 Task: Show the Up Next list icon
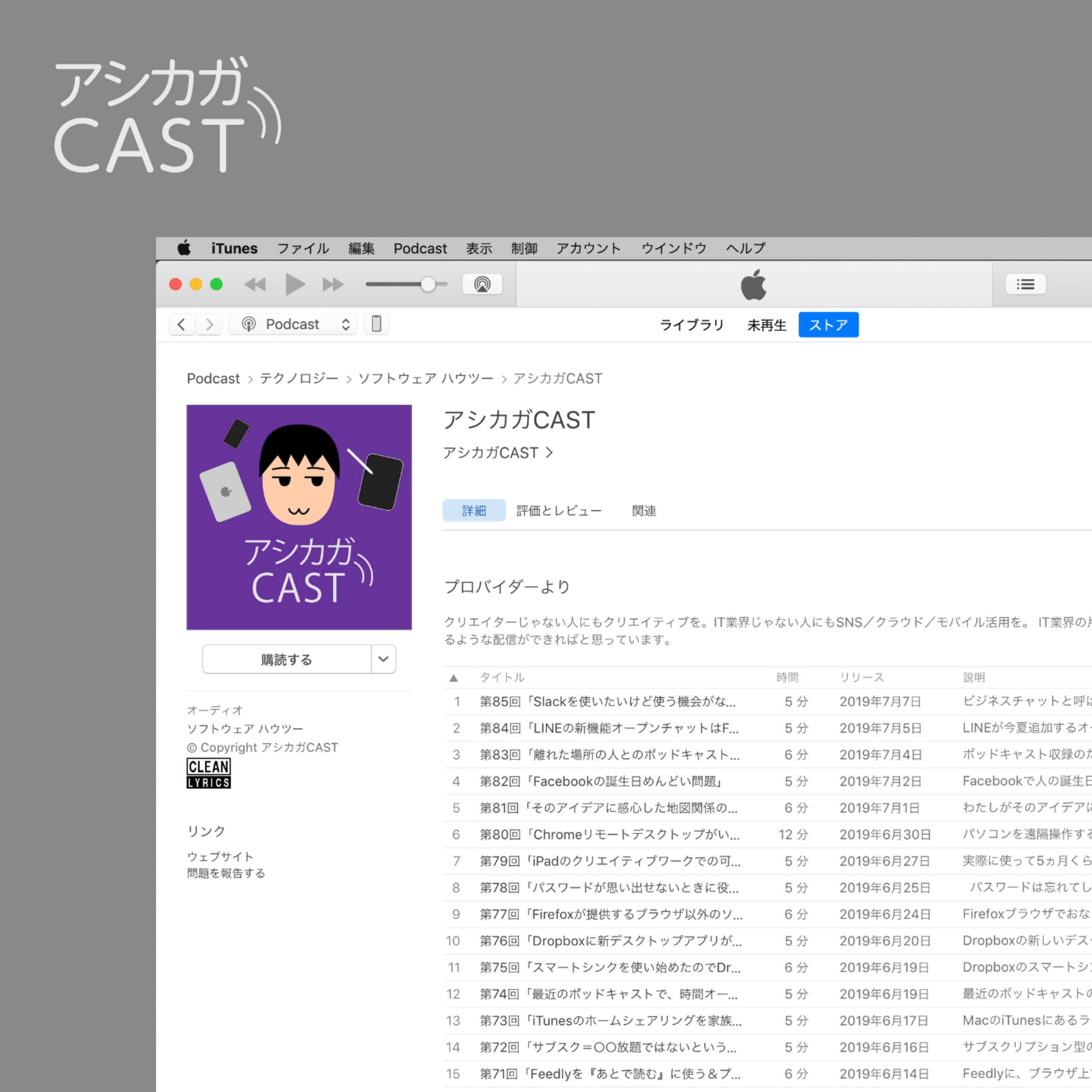pyautogui.click(x=1025, y=284)
